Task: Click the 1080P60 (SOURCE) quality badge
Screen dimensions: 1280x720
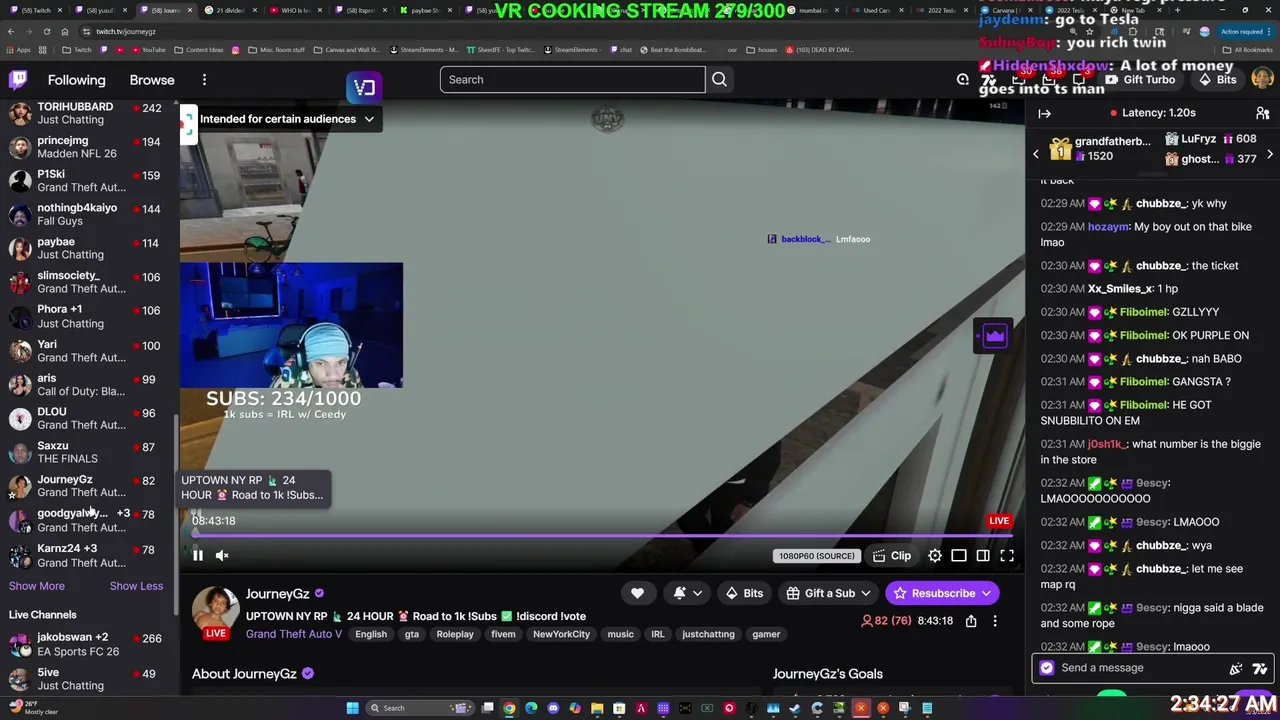Action: click(x=817, y=556)
